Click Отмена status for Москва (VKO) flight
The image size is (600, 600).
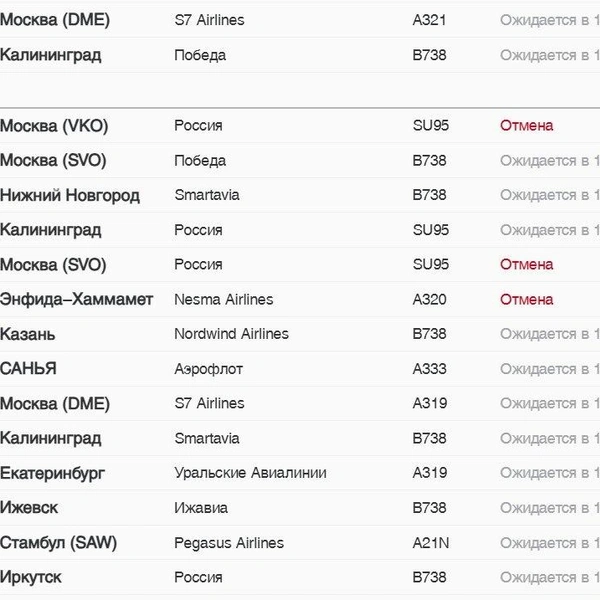tap(527, 126)
